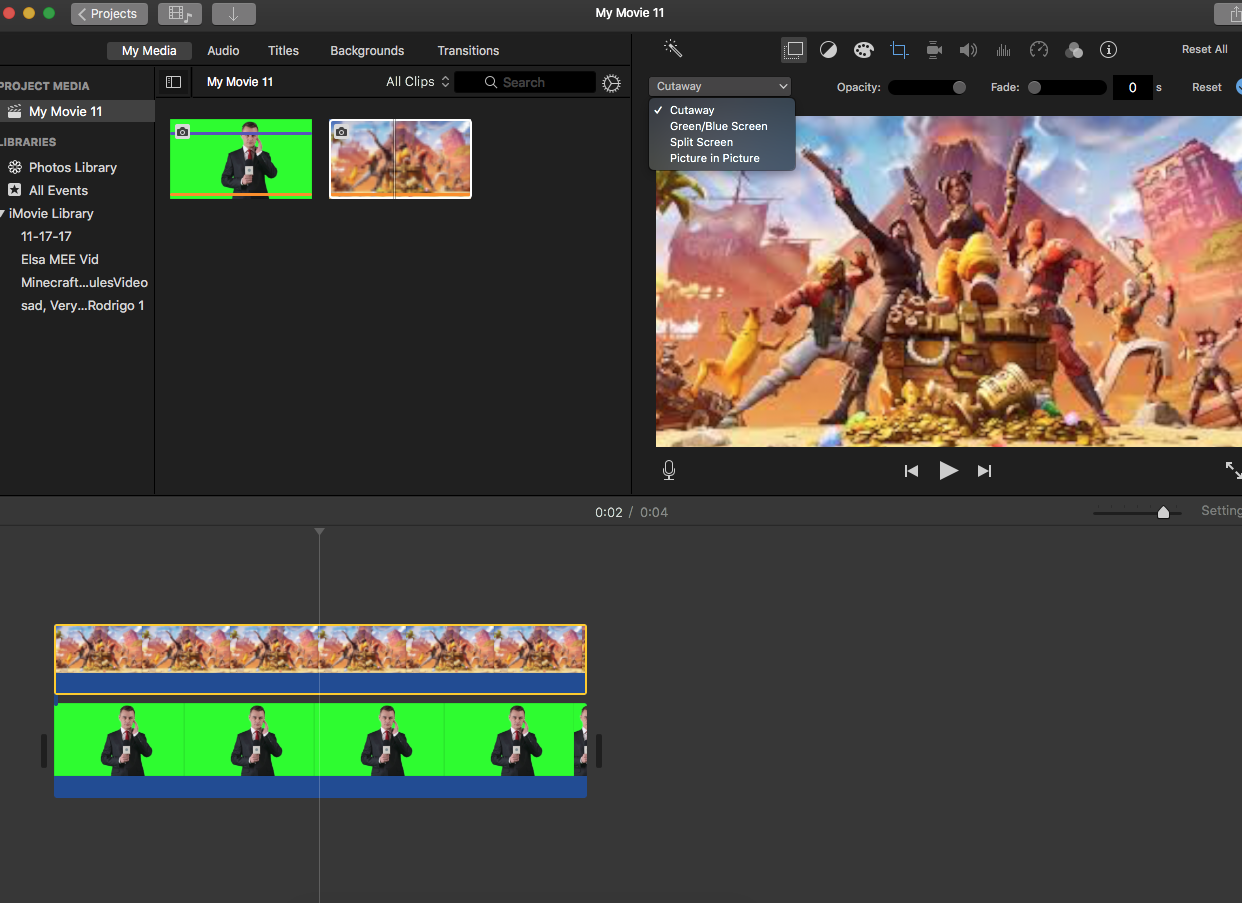Screen dimensions: 1242x903
Task: Open the speed speedometer icon
Action: point(1039,50)
